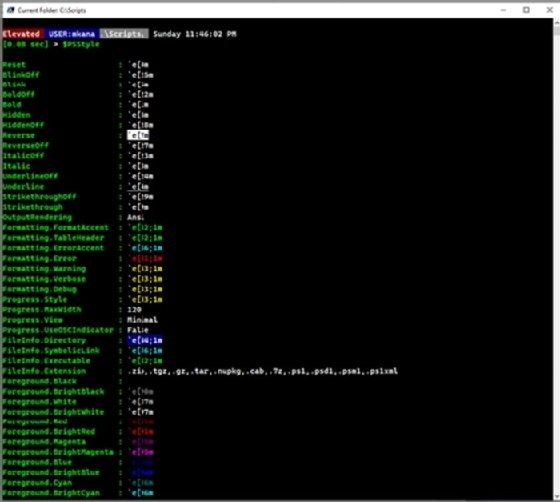
Task: Click the vertical scrollbar thumb
Action: [x=557, y=31]
